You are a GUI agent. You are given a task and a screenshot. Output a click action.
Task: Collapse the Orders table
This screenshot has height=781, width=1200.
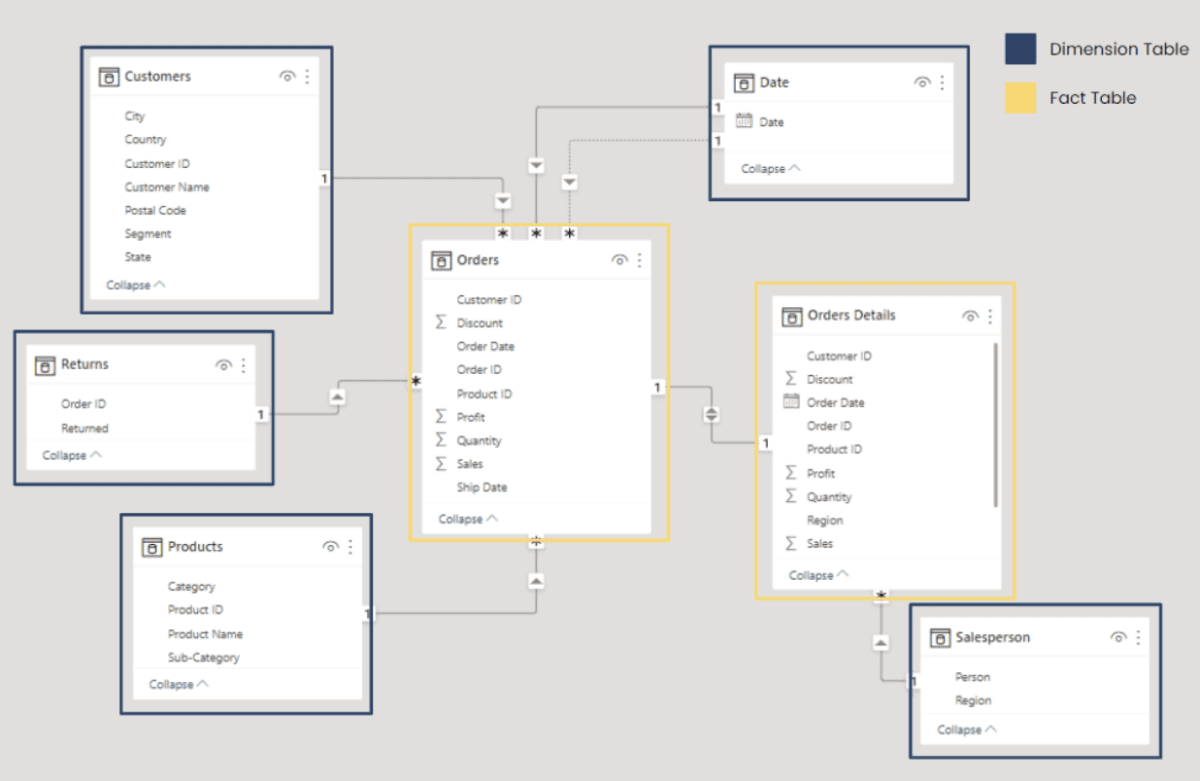(x=467, y=519)
